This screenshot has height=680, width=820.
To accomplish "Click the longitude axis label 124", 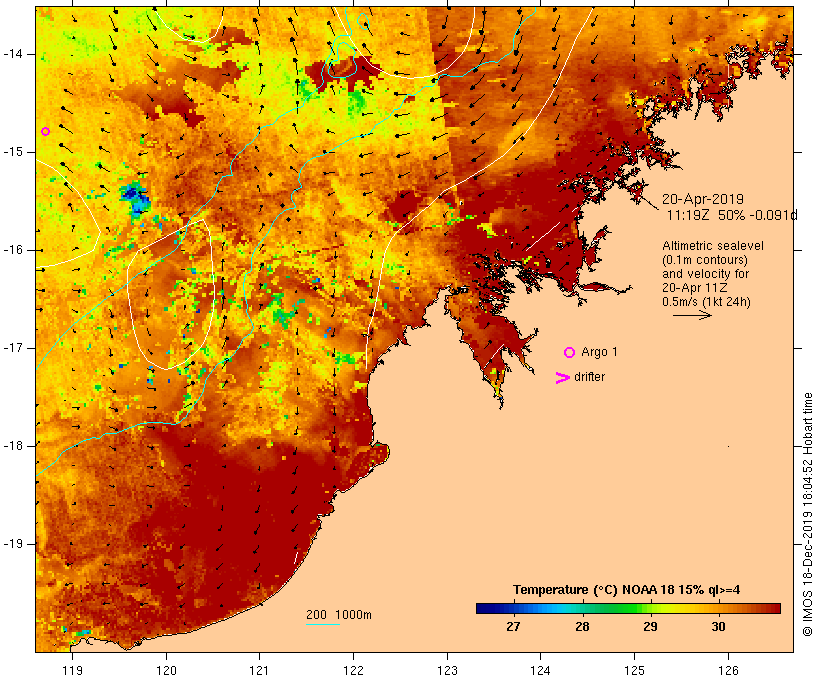I will pos(540,670).
